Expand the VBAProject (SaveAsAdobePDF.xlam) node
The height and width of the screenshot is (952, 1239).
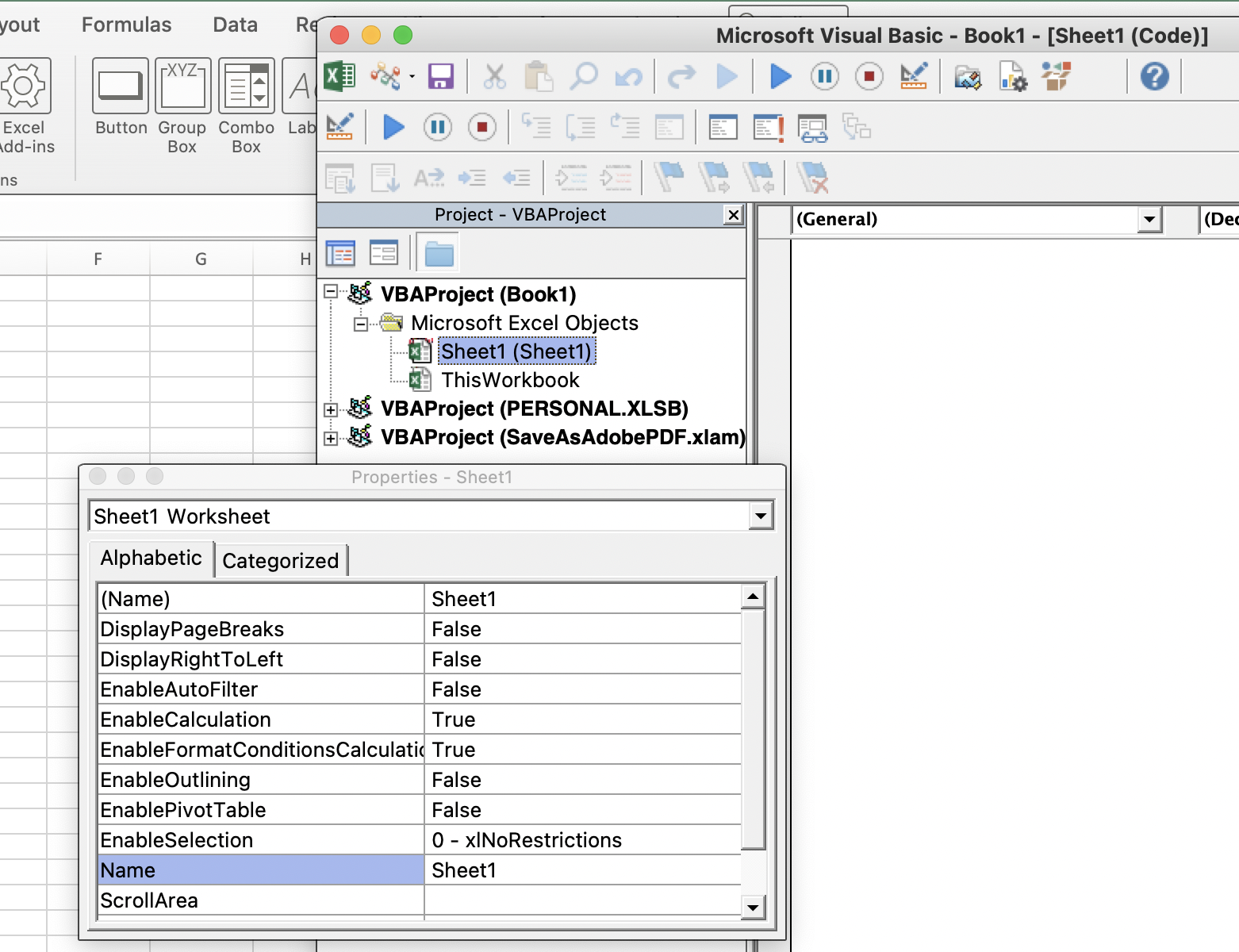point(331,439)
